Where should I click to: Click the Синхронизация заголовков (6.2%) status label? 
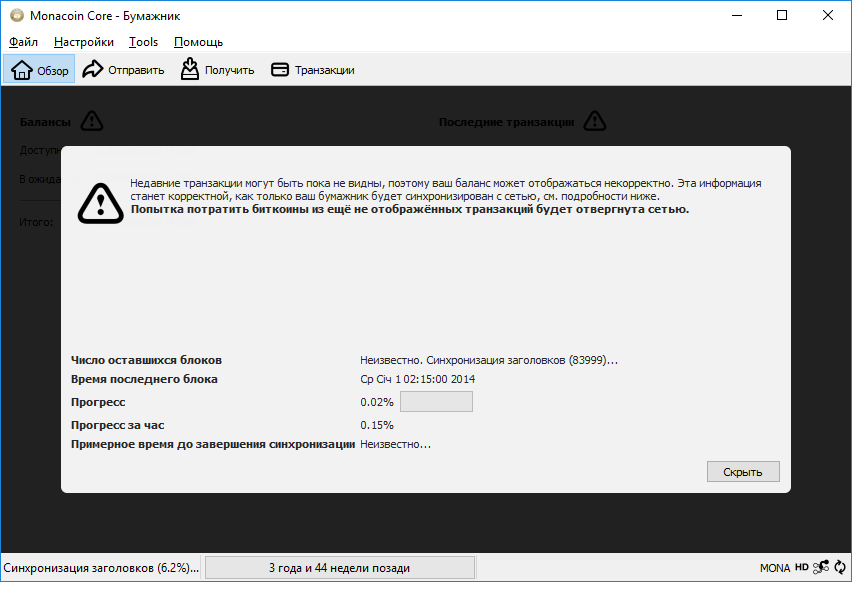coord(101,568)
